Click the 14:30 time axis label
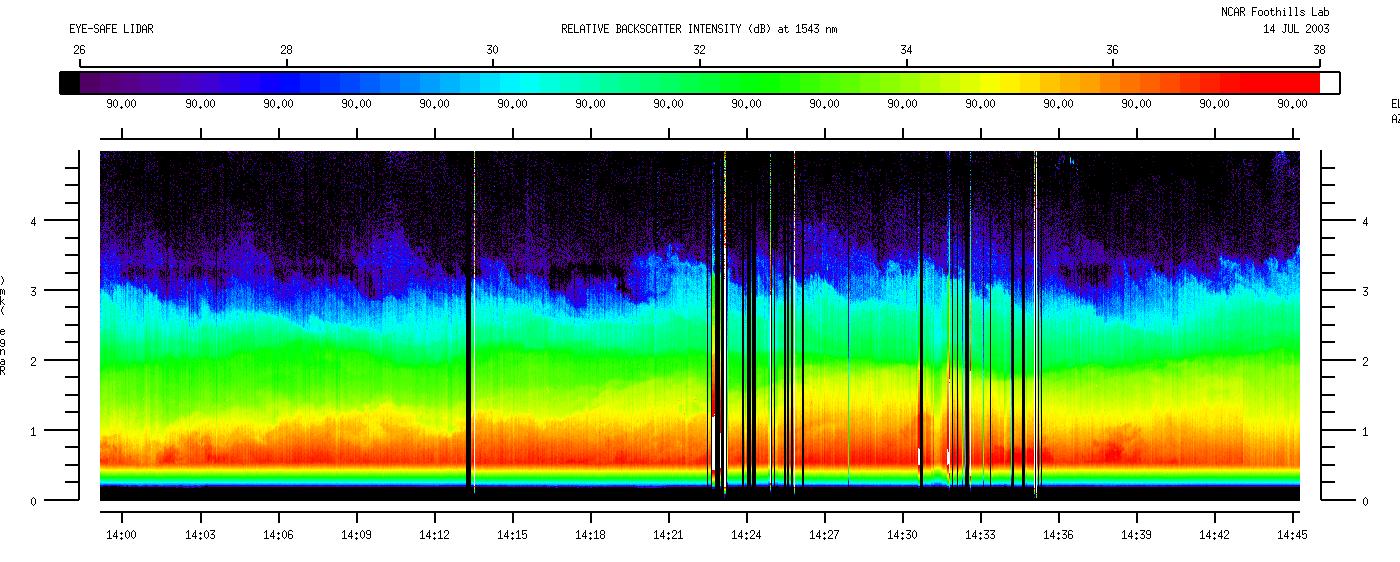This screenshot has width=1400, height=562. click(903, 536)
